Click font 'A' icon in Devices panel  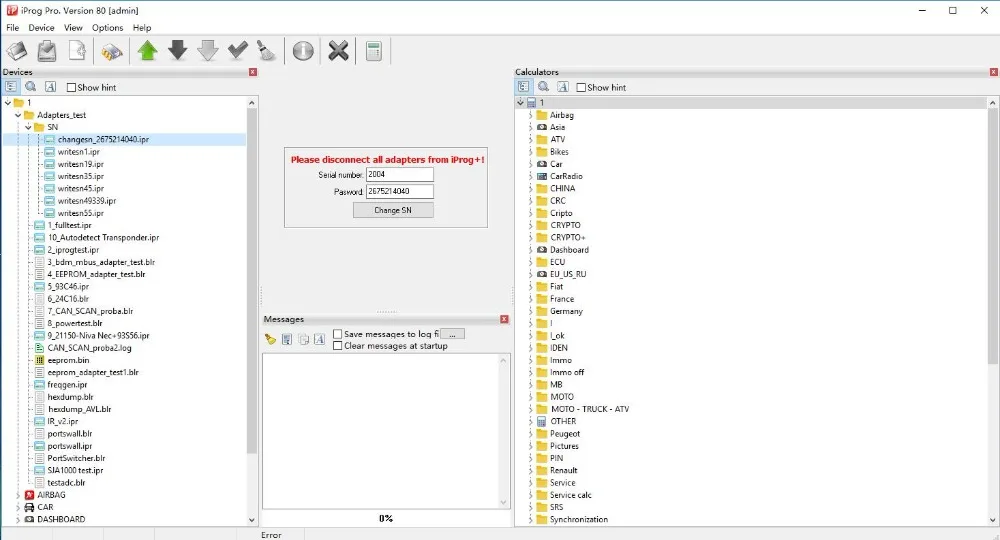(x=50, y=87)
